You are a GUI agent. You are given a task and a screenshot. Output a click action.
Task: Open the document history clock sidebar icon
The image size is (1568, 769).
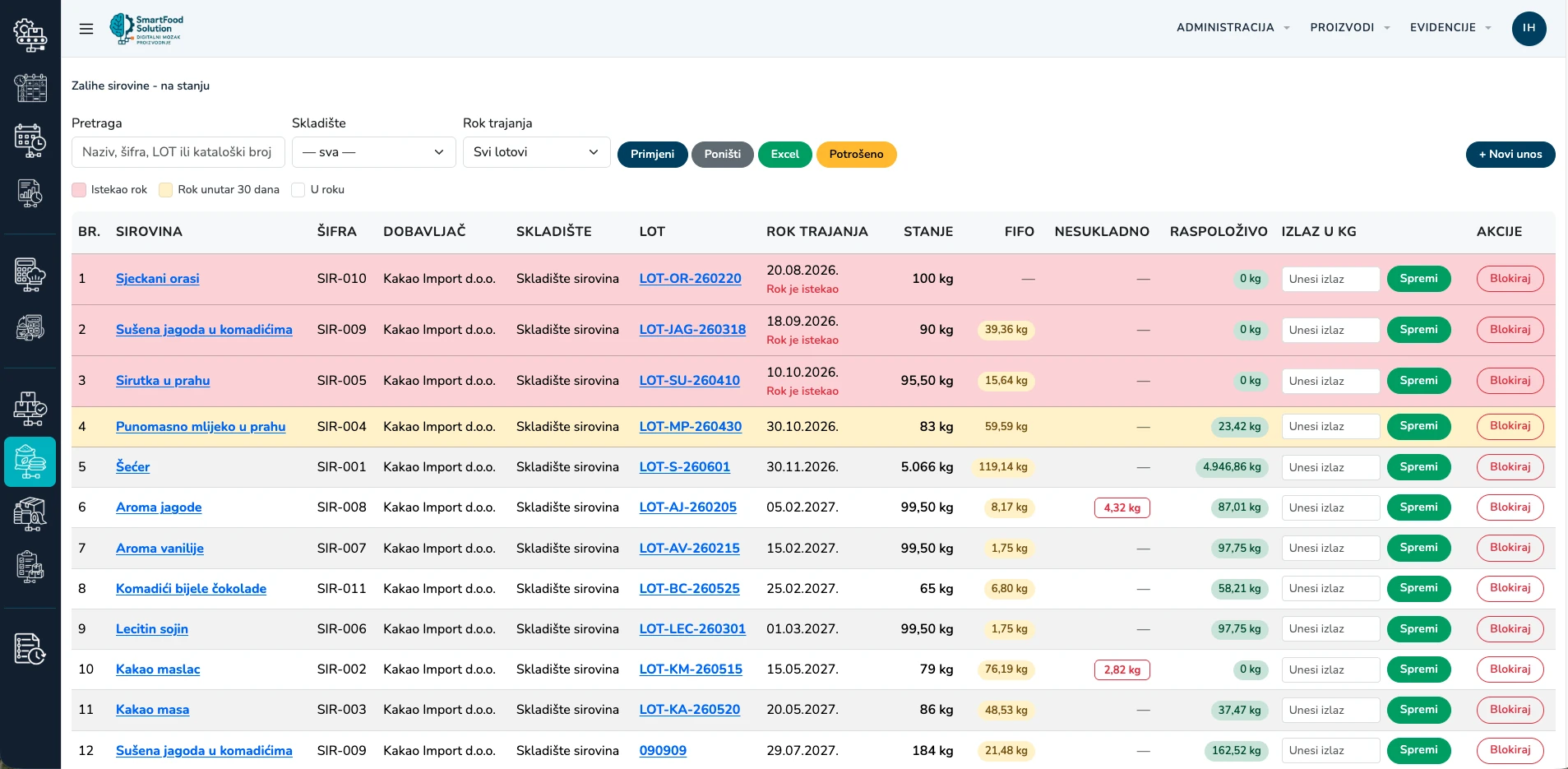30,648
